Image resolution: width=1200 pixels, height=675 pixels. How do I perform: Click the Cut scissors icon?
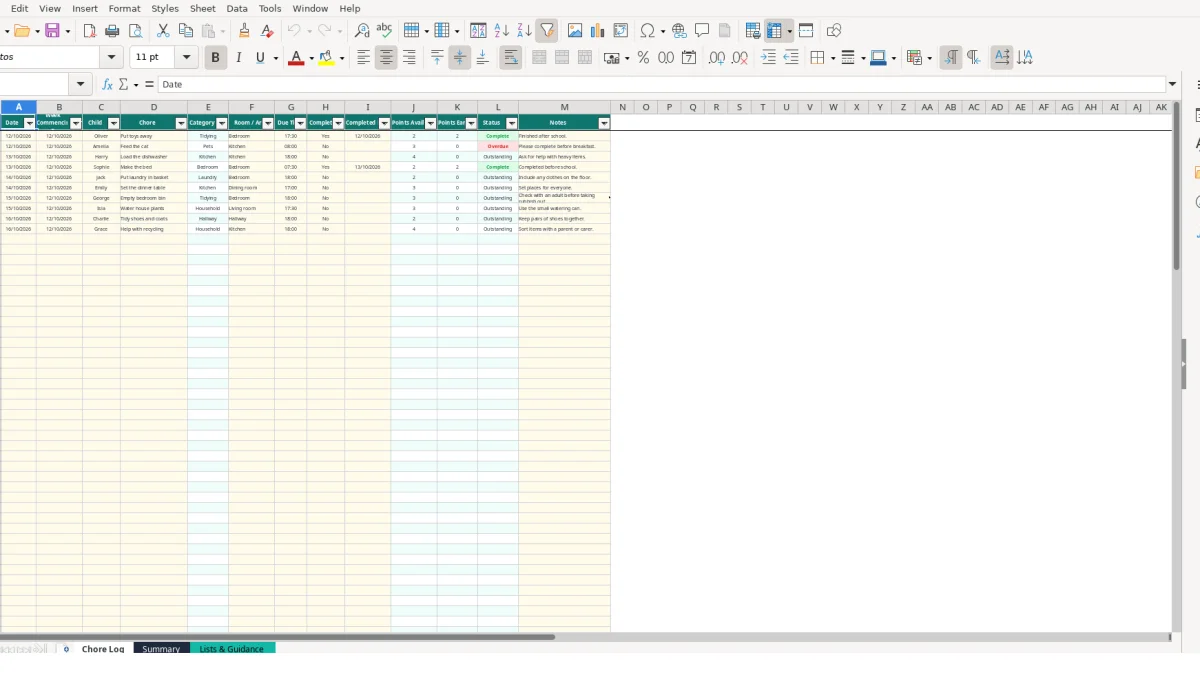click(x=163, y=31)
